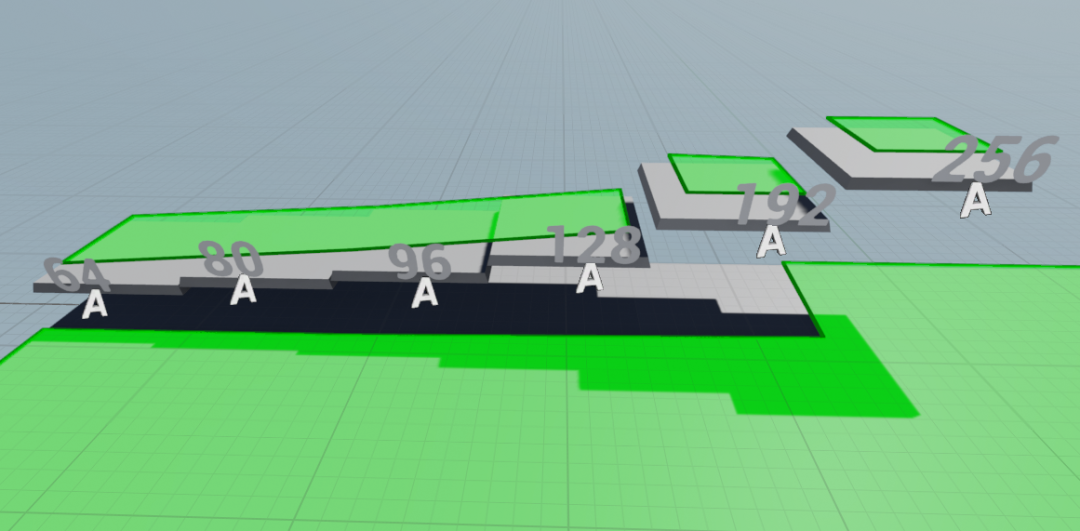This screenshot has width=1080, height=531.
Task: Select the "80" number label
Action: pyautogui.click(x=233, y=258)
